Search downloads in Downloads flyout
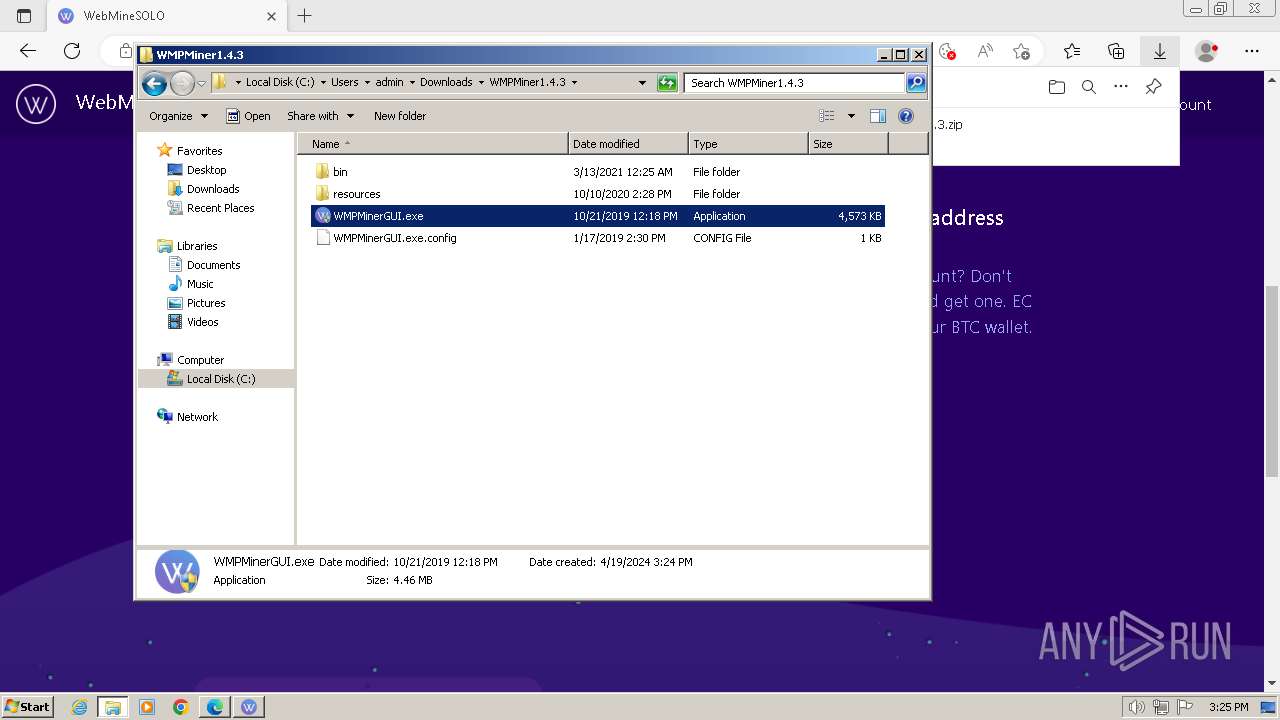This screenshot has width=1280, height=720. click(x=1089, y=87)
